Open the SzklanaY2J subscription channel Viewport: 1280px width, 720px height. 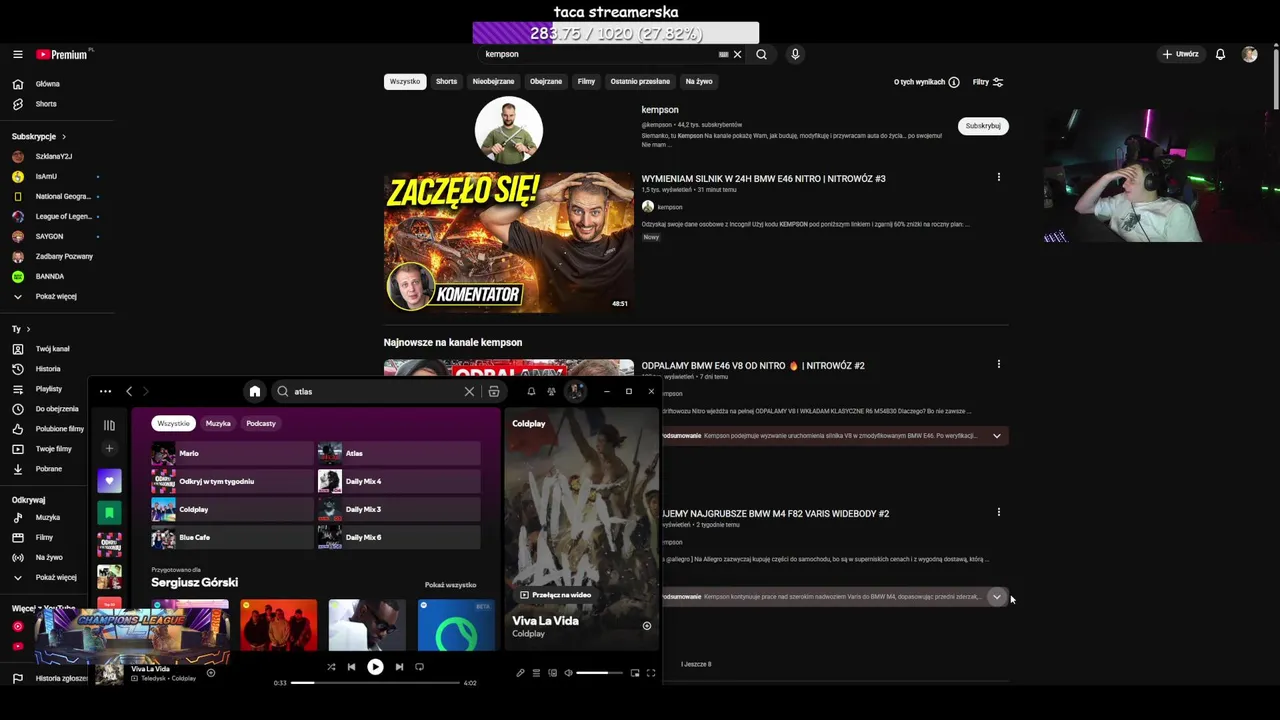pos(55,157)
